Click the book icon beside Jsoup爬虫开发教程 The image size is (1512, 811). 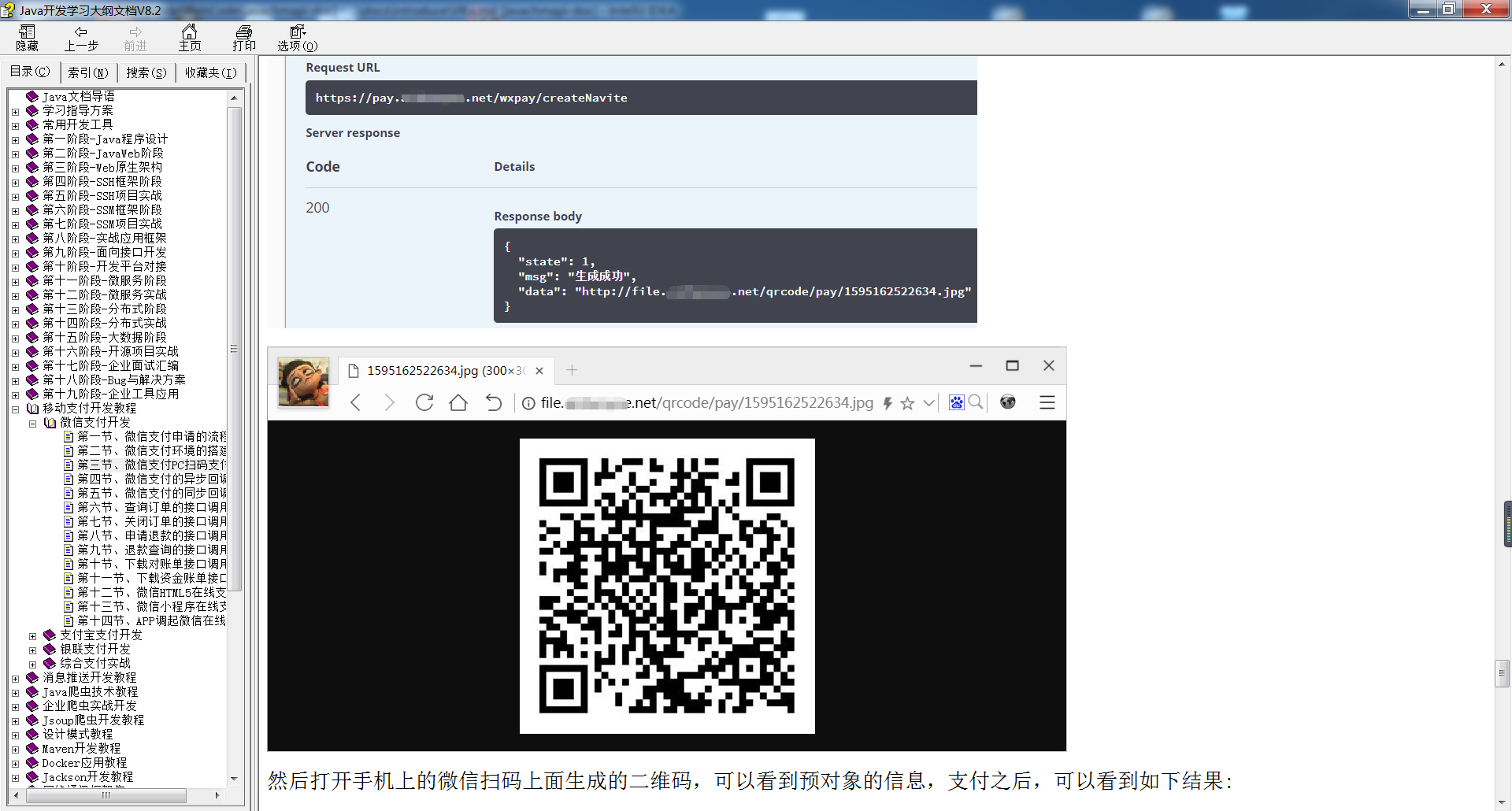[32, 720]
